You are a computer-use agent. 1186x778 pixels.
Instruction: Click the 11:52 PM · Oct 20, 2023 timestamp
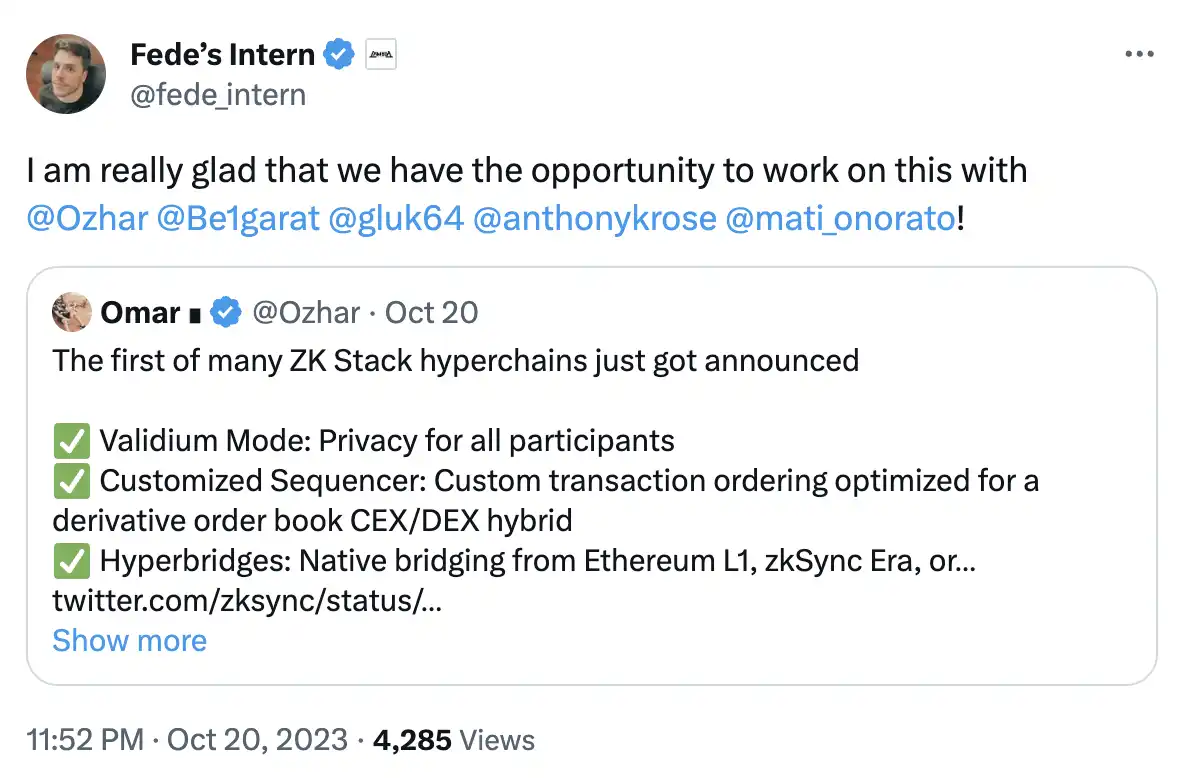click(187, 740)
